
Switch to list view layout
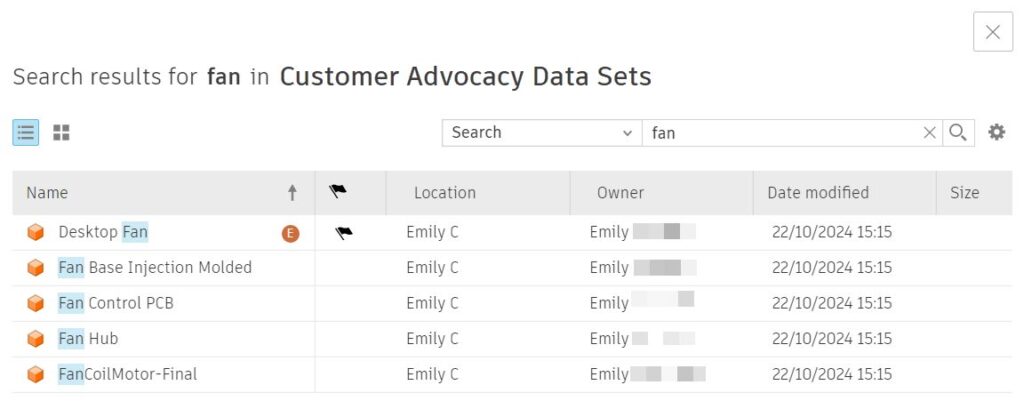click(x=26, y=132)
